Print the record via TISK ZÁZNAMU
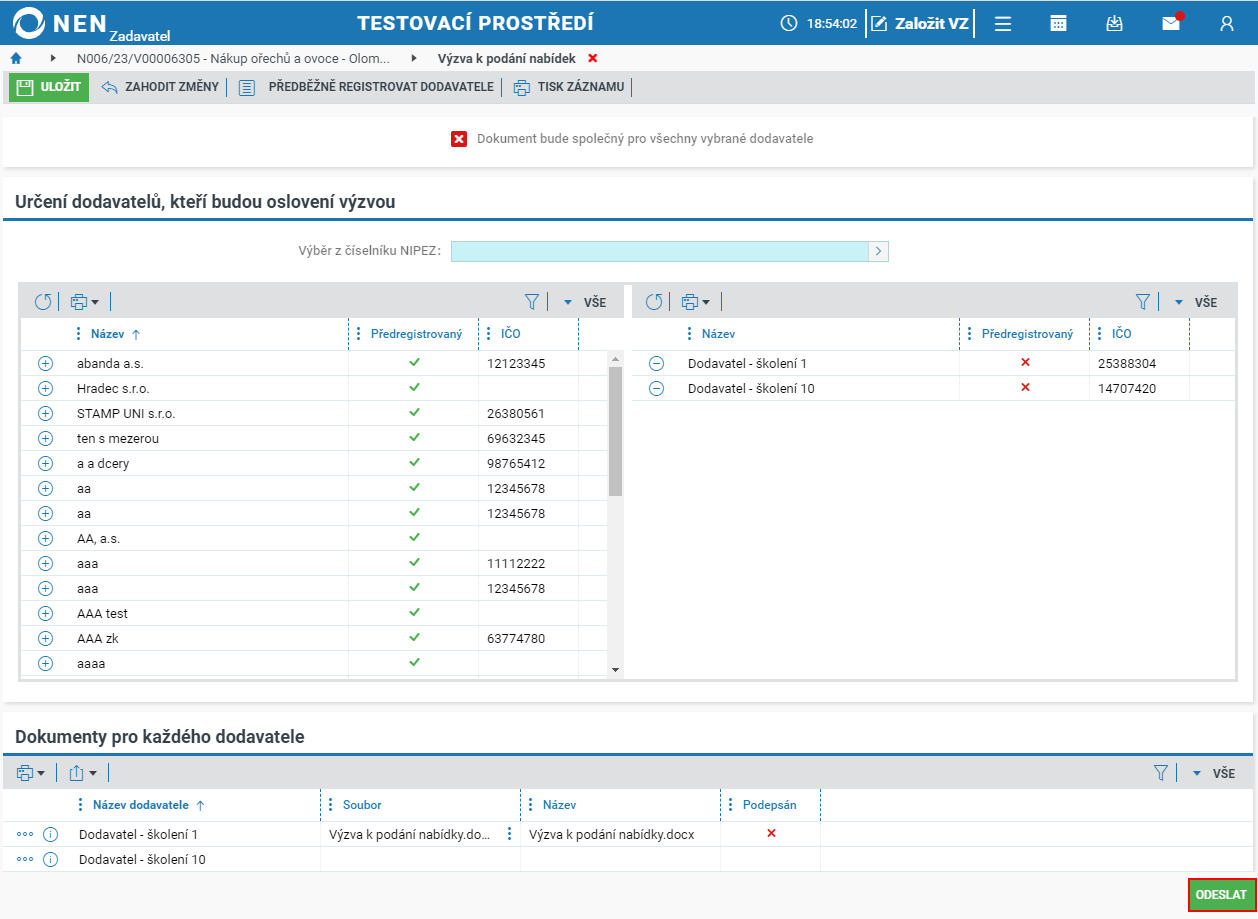 tap(569, 87)
